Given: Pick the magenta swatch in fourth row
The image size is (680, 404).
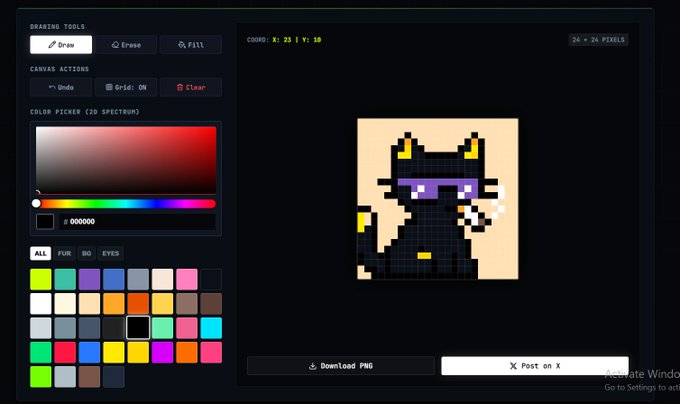Looking at the screenshot, I should click(162, 352).
